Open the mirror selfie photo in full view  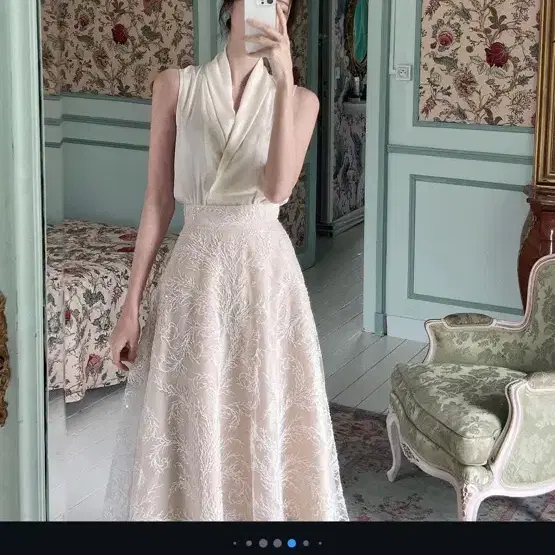[x=278, y=261]
